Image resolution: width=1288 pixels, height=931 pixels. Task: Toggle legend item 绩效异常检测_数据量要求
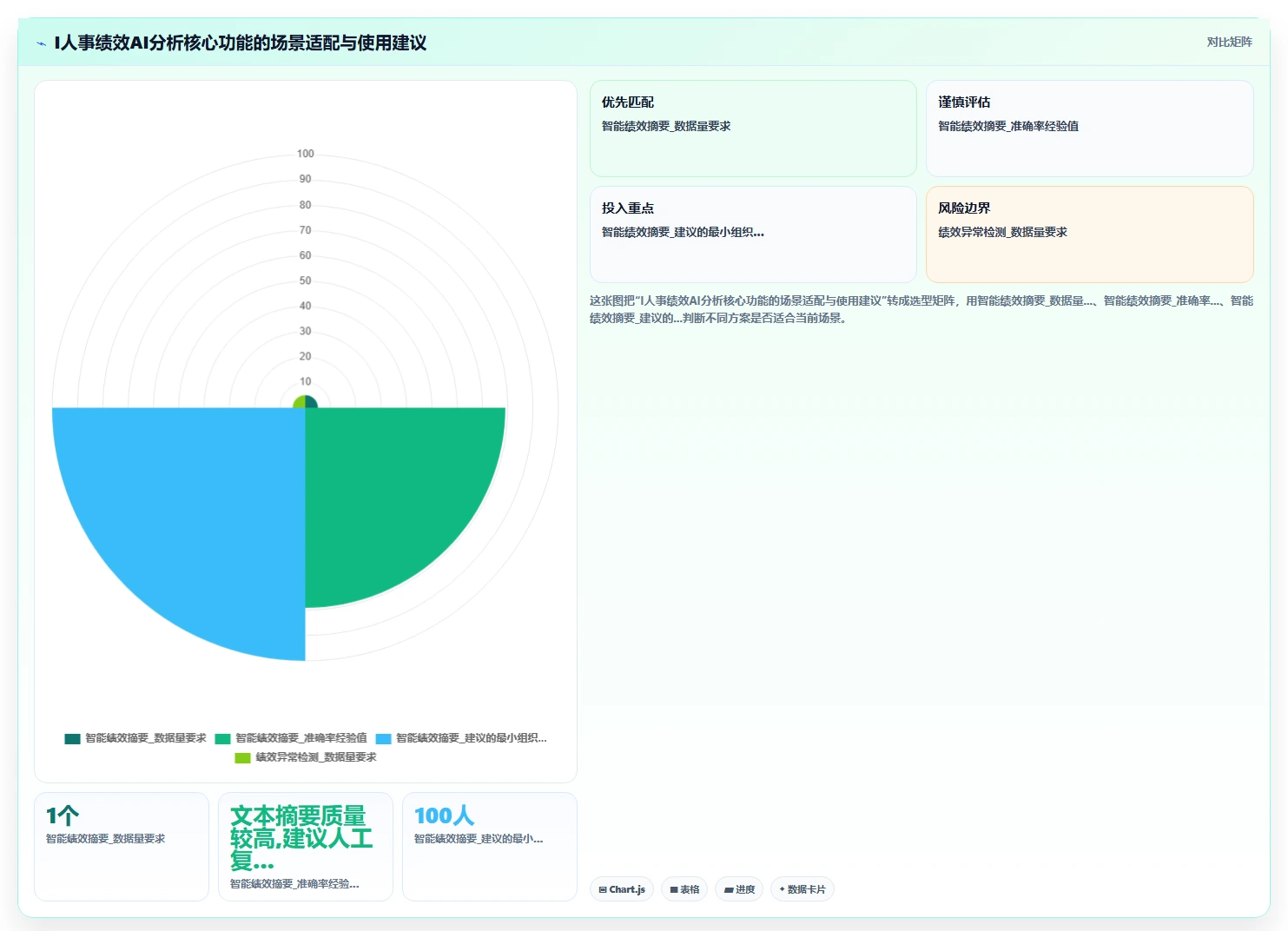306,757
